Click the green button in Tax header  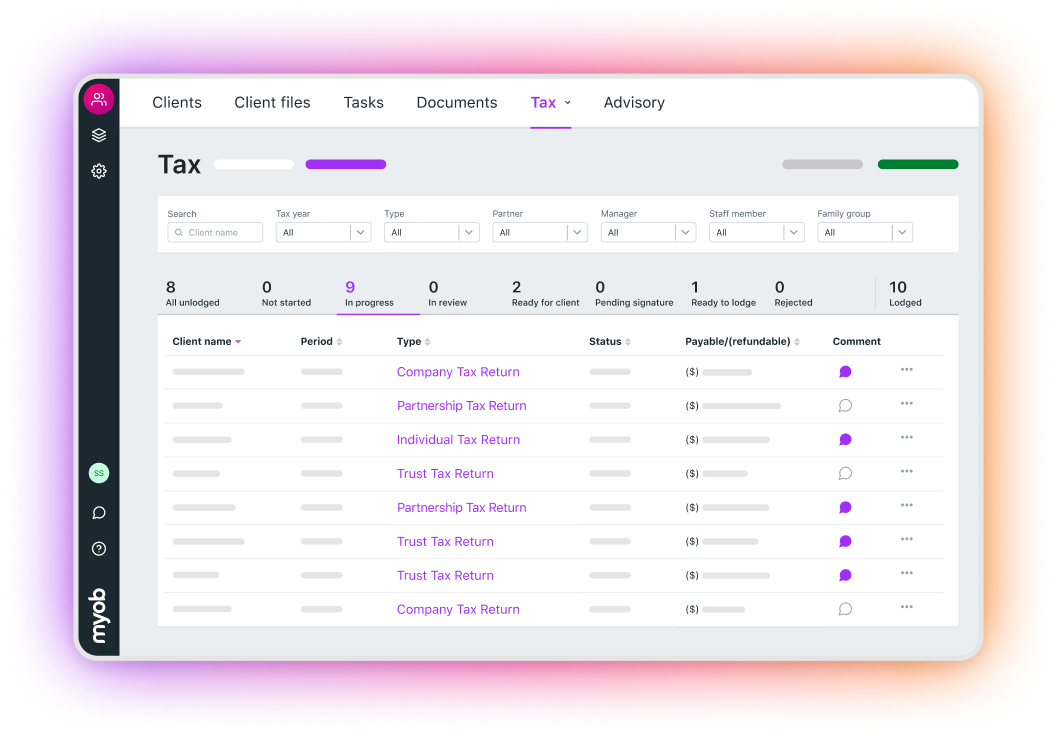tap(918, 164)
